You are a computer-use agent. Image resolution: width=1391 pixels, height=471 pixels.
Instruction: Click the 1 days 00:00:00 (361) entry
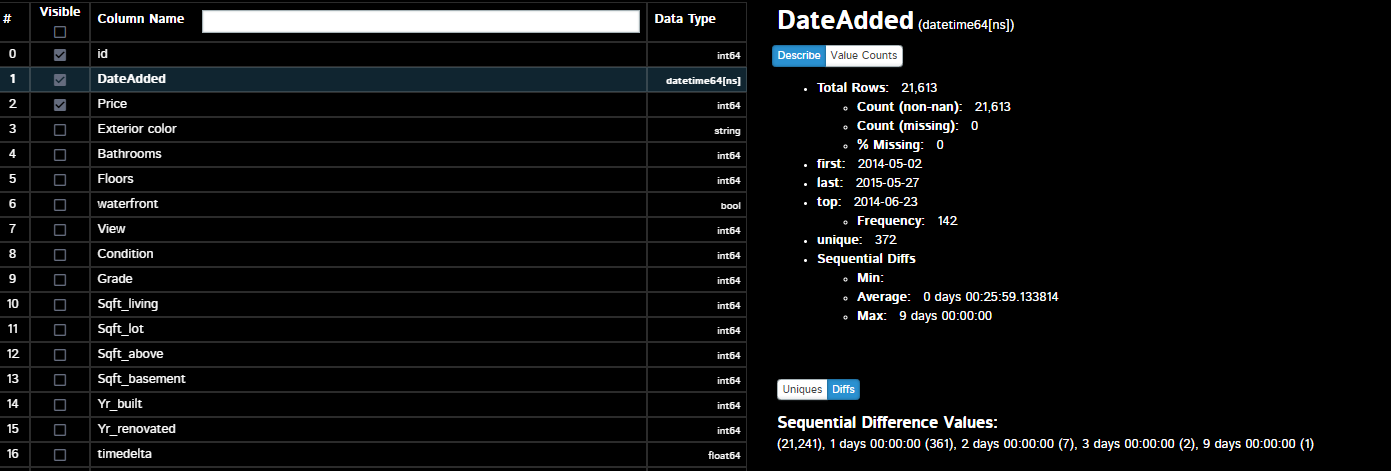(x=888, y=443)
